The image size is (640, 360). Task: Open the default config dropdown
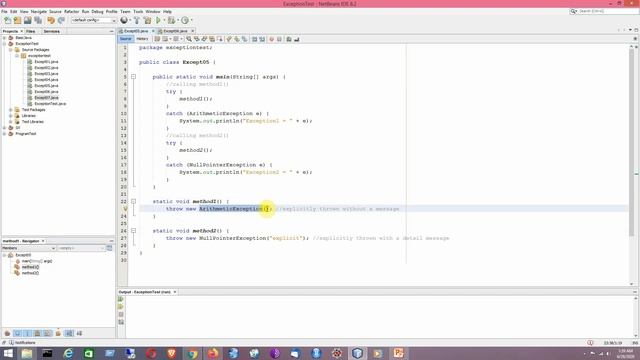click(94, 20)
